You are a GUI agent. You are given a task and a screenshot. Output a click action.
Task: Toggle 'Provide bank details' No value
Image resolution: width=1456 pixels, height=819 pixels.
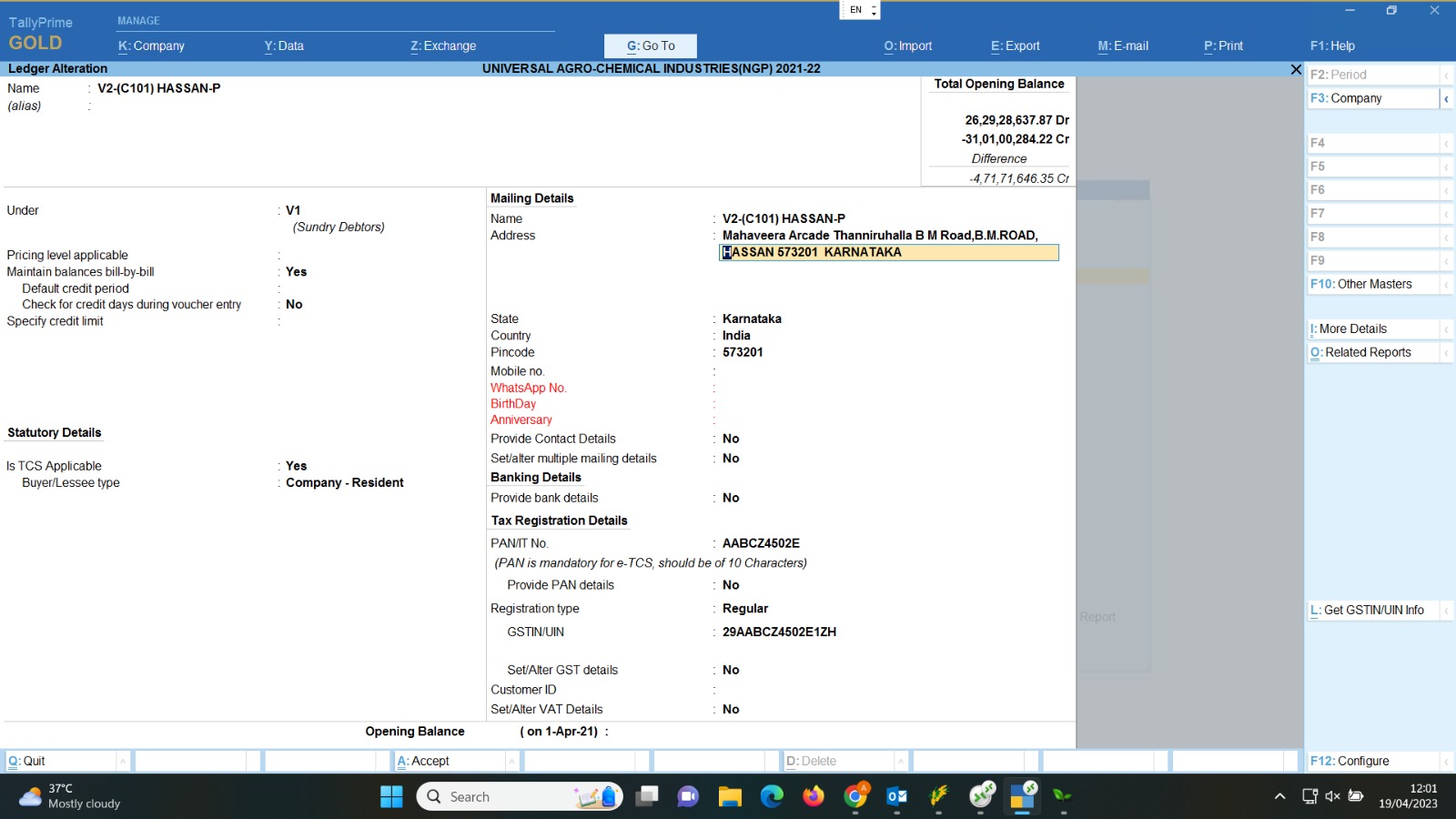731,498
